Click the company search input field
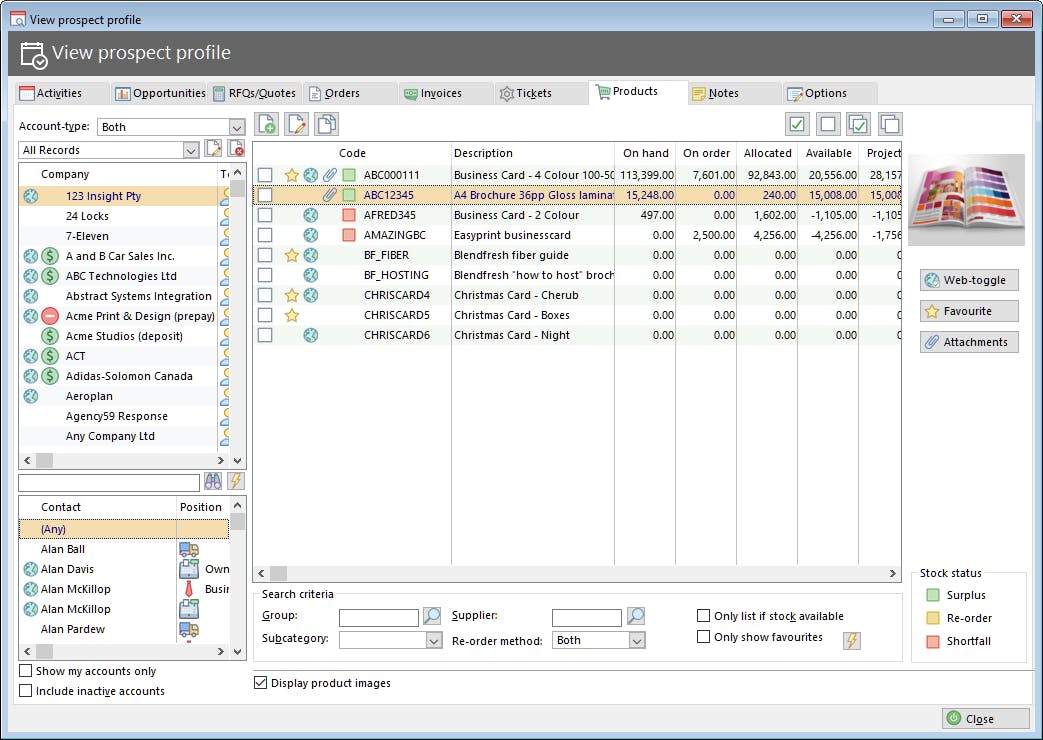 point(109,482)
